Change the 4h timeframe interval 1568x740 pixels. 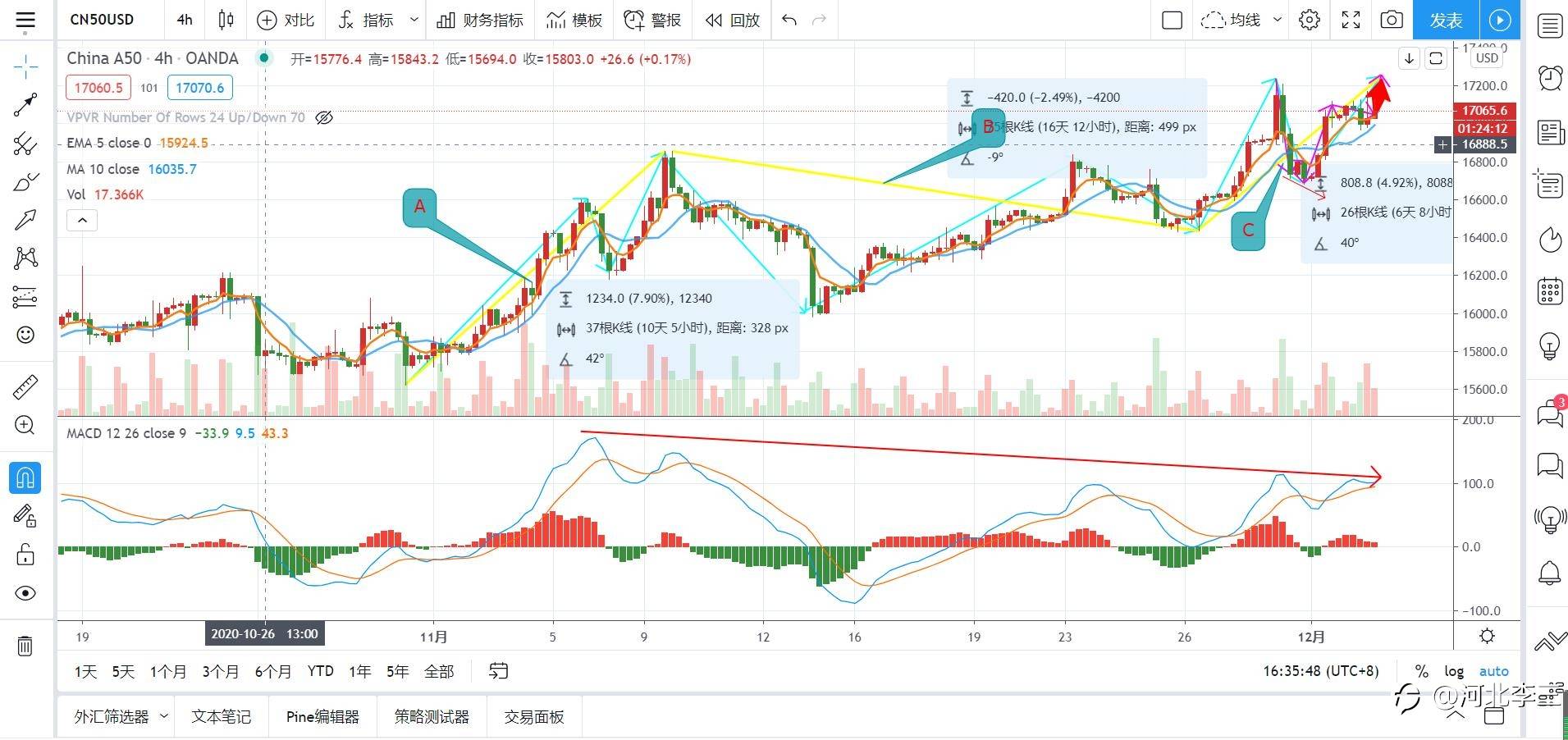185,20
